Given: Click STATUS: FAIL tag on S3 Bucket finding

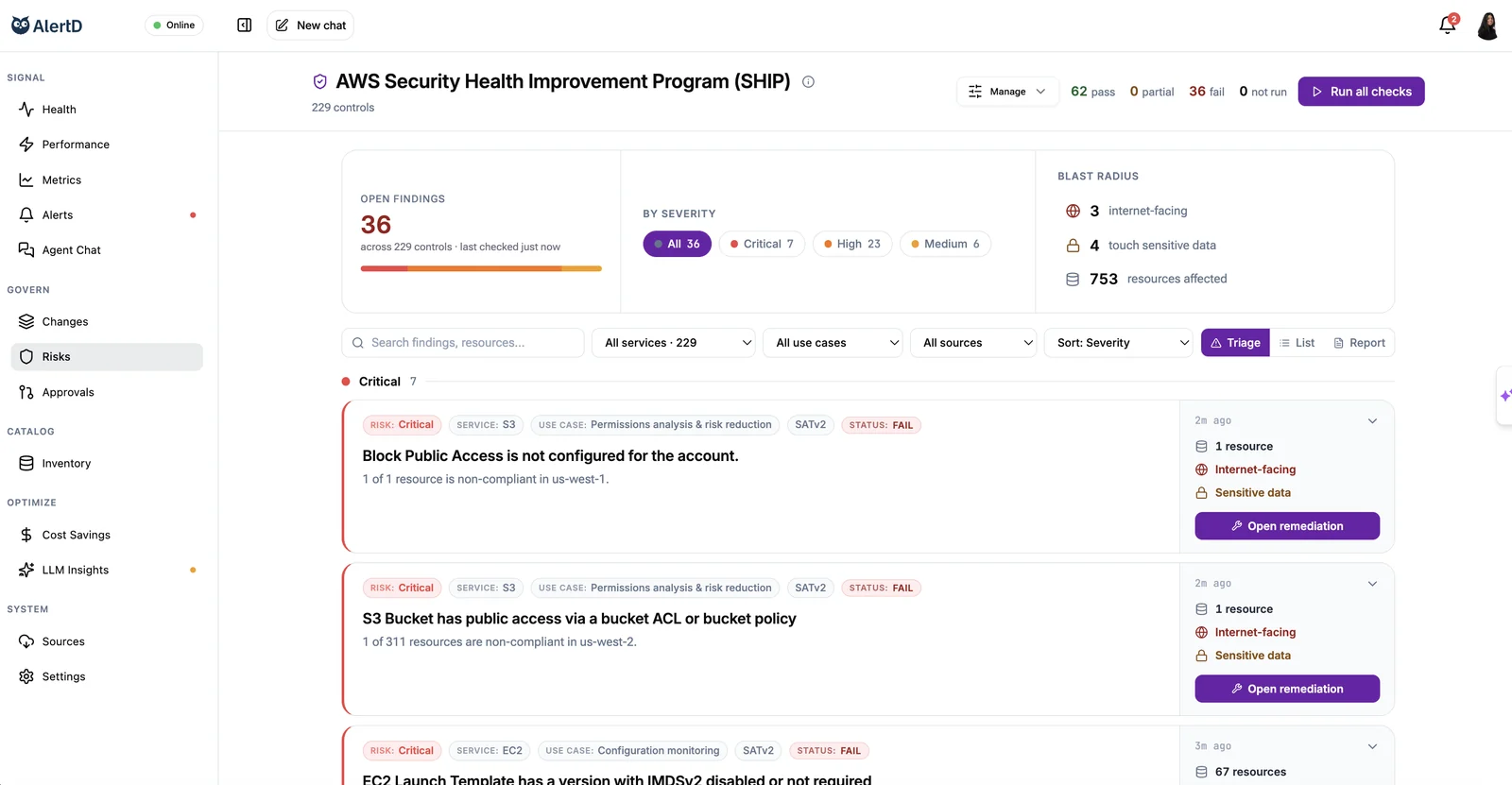Looking at the screenshot, I should (x=881, y=588).
